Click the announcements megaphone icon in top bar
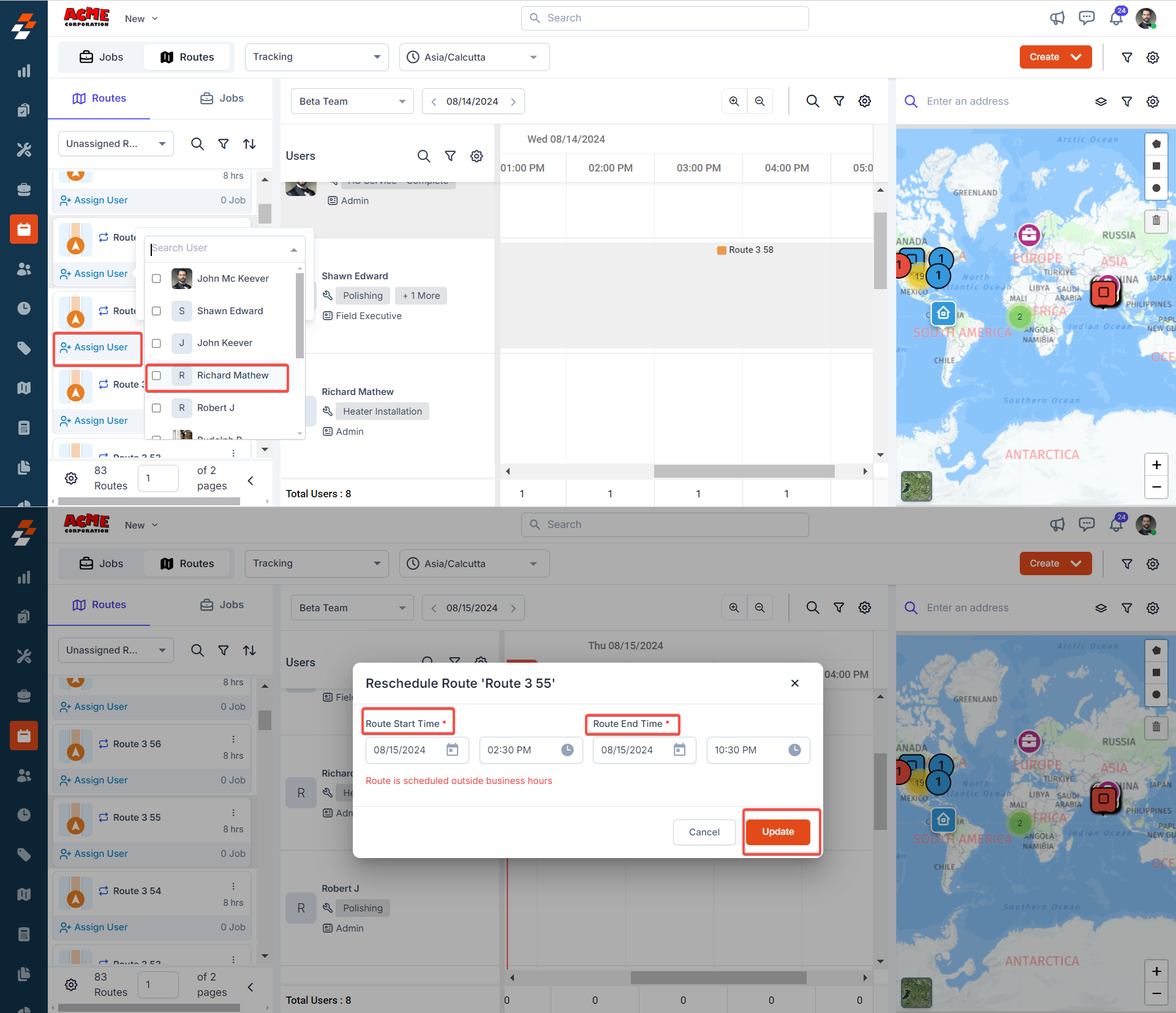 pyautogui.click(x=1057, y=18)
